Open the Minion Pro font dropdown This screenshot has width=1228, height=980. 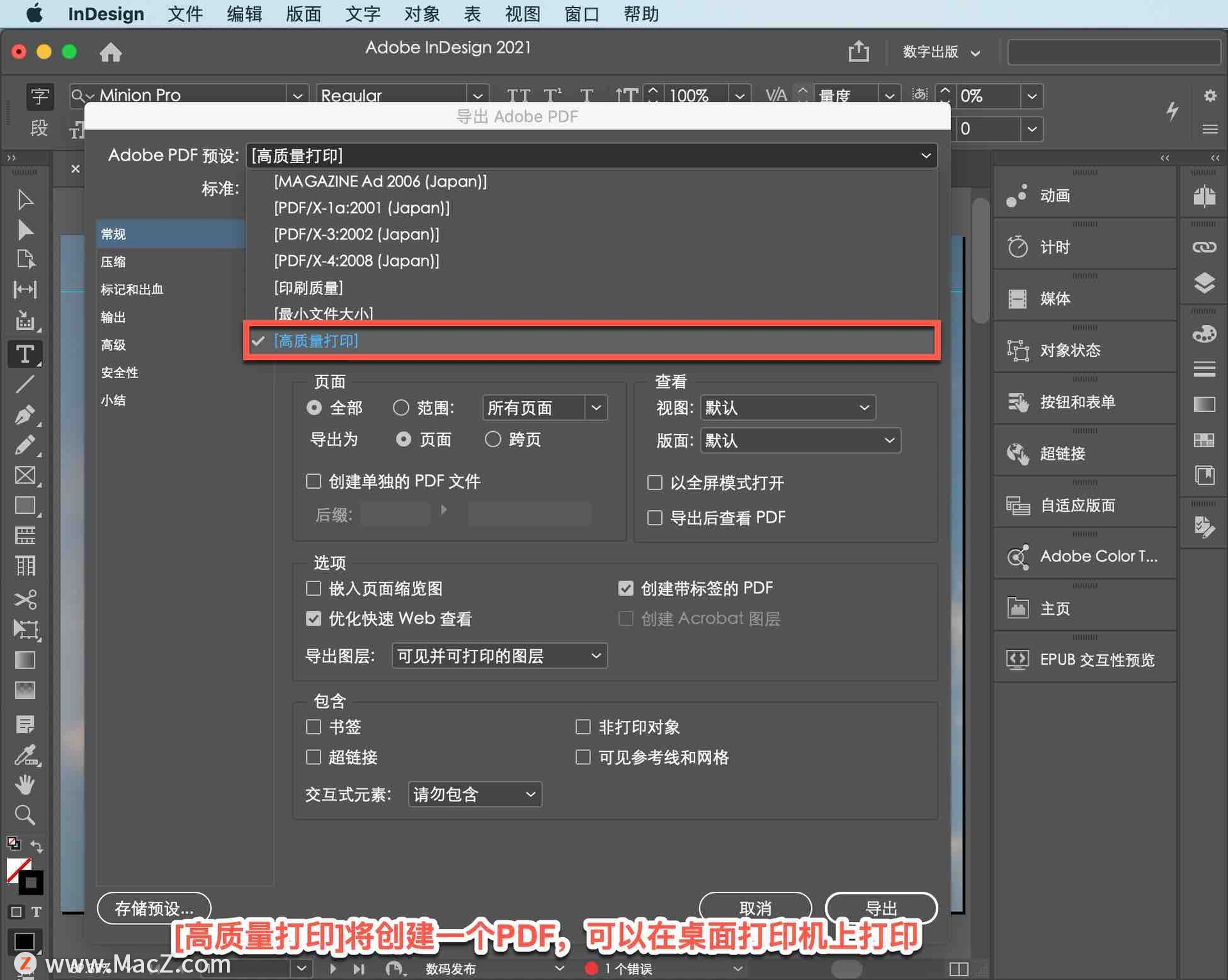tap(298, 96)
